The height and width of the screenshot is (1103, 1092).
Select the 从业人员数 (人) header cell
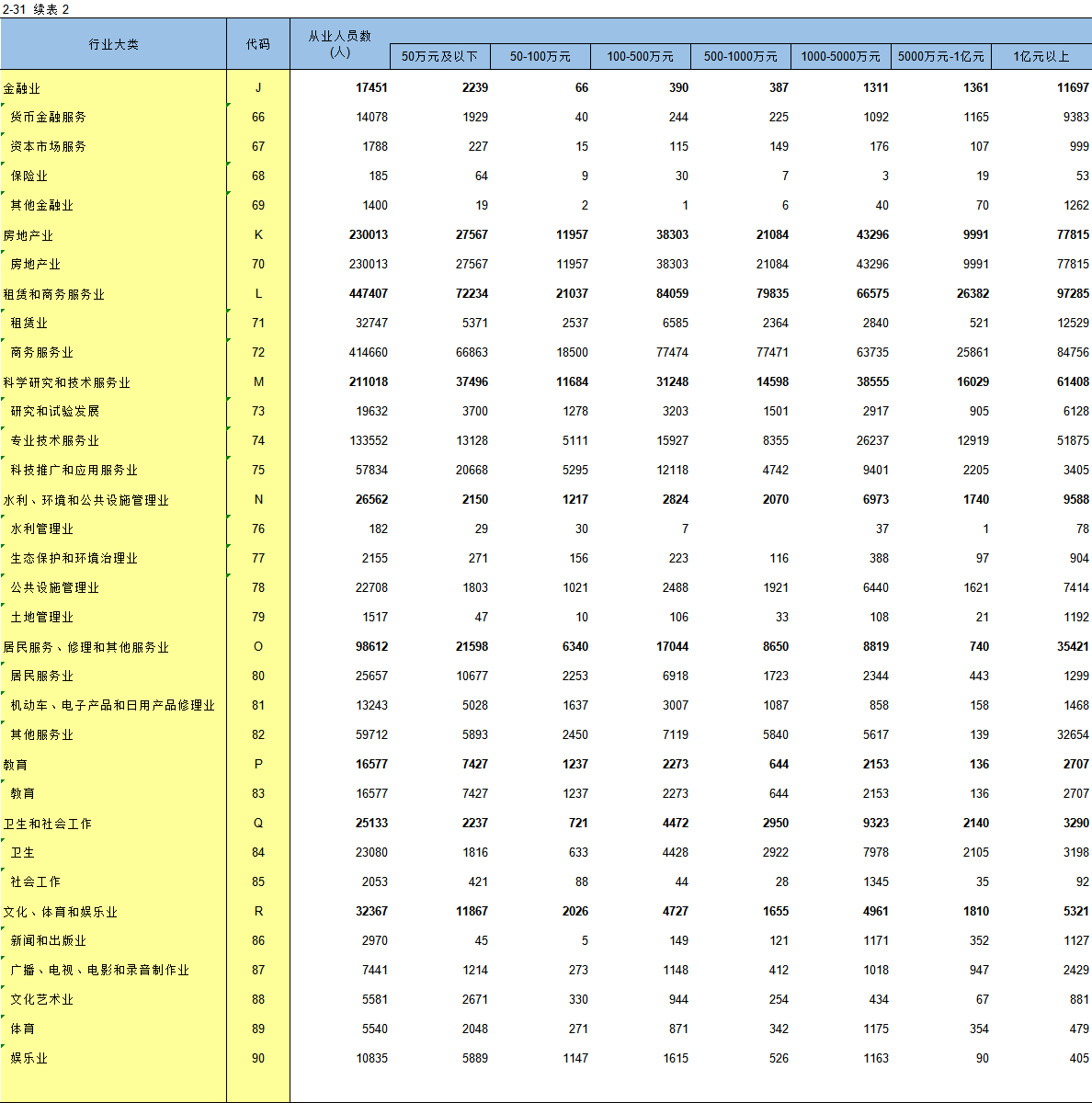click(x=340, y=44)
